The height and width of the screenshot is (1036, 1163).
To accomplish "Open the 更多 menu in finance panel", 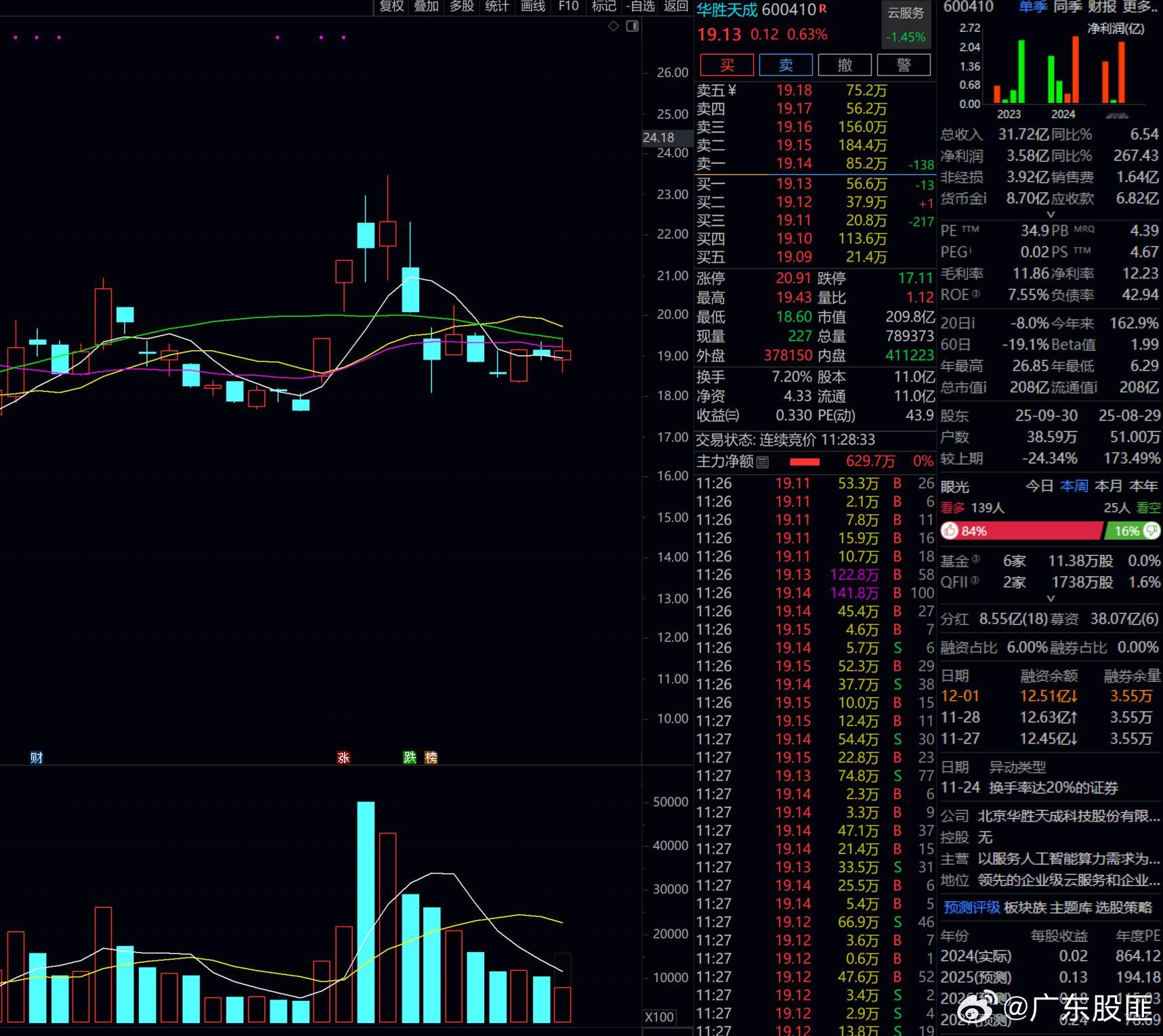I will coord(1141,7).
